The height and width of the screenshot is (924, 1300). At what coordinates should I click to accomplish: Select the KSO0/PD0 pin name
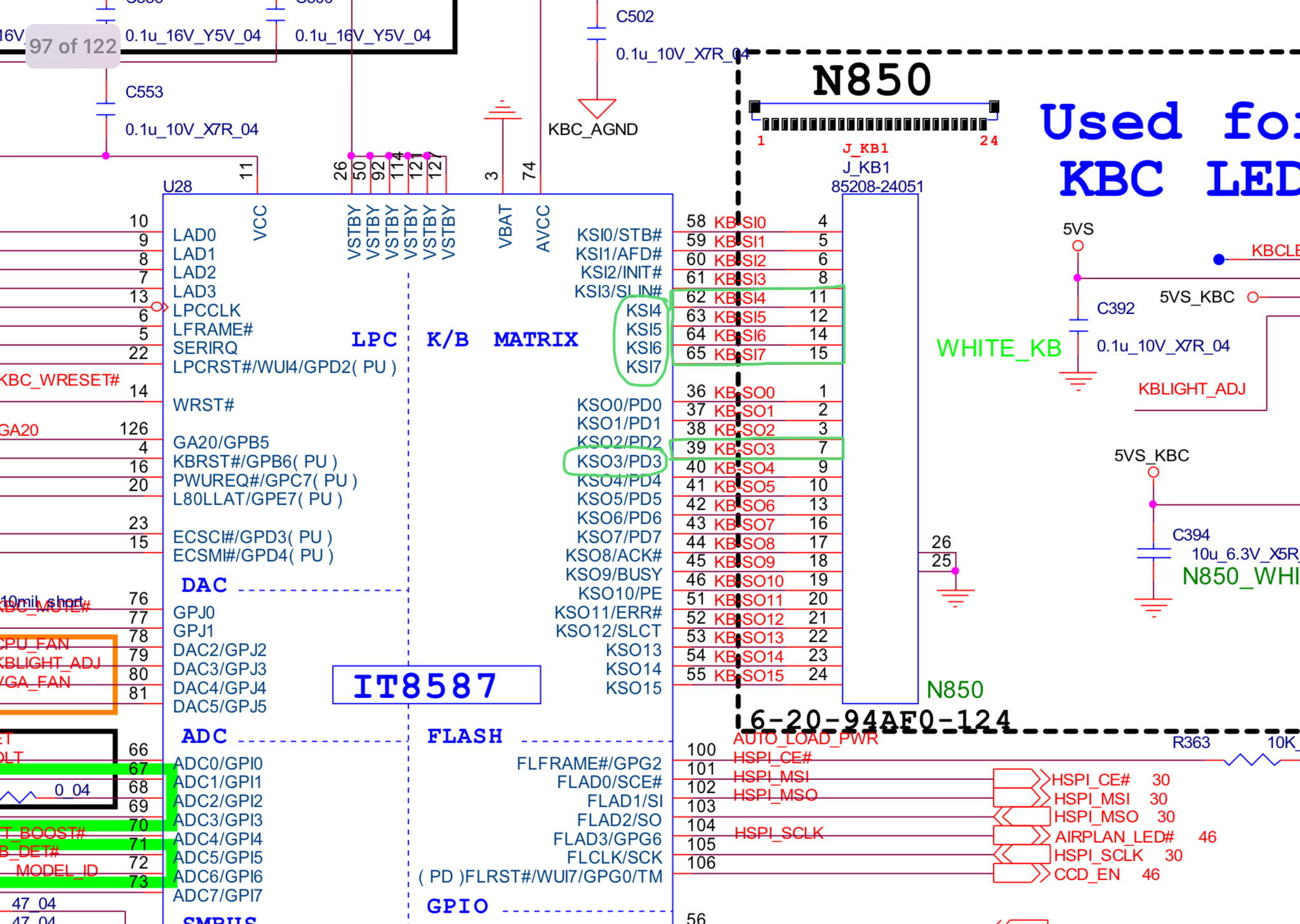tap(619, 405)
